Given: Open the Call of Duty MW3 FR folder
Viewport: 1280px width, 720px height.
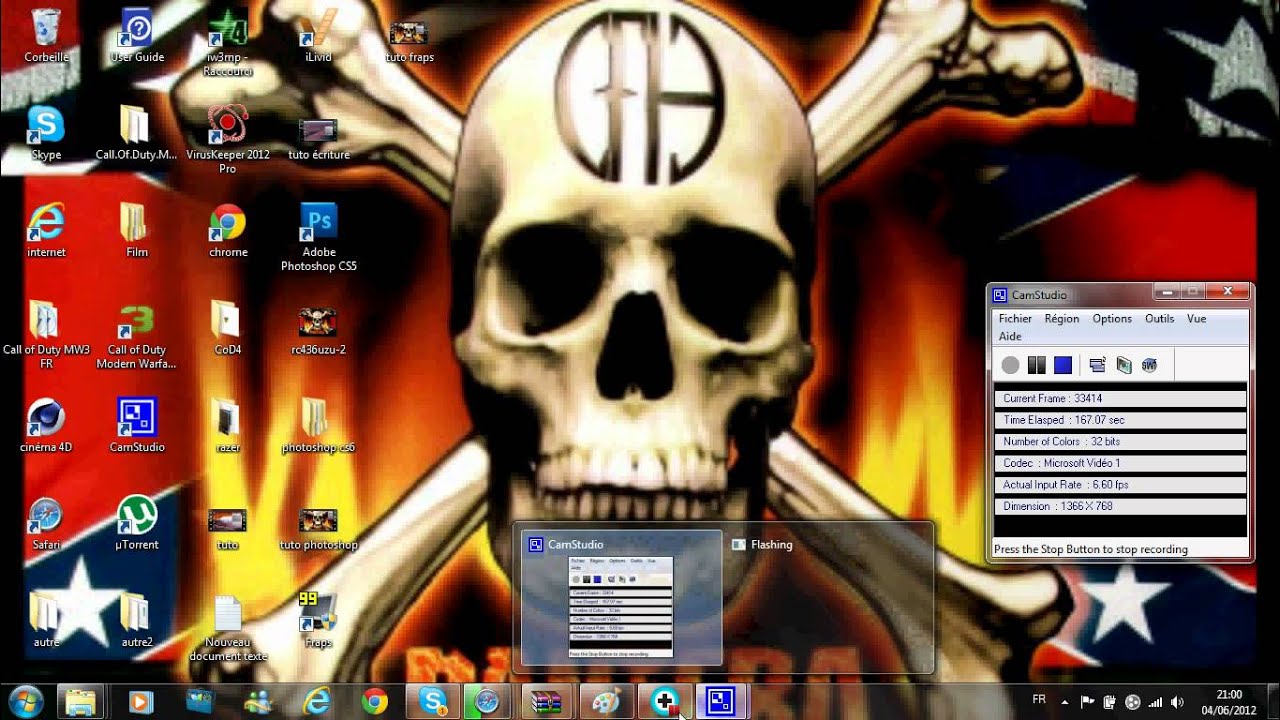Looking at the screenshot, I should click(x=46, y=335).
